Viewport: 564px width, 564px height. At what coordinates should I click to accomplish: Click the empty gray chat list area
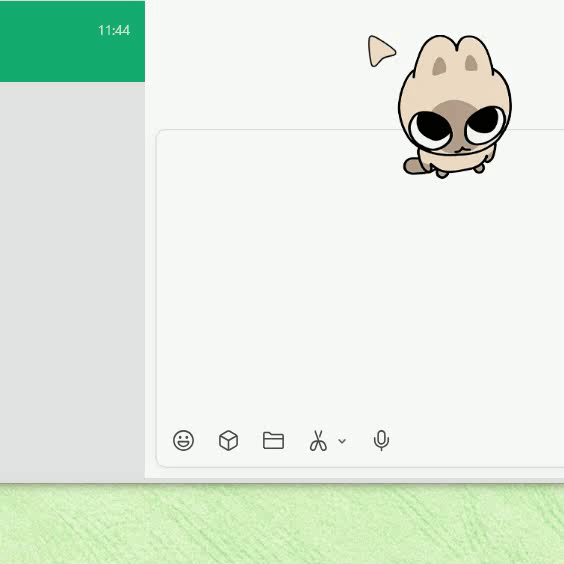[x=72, y=281]
